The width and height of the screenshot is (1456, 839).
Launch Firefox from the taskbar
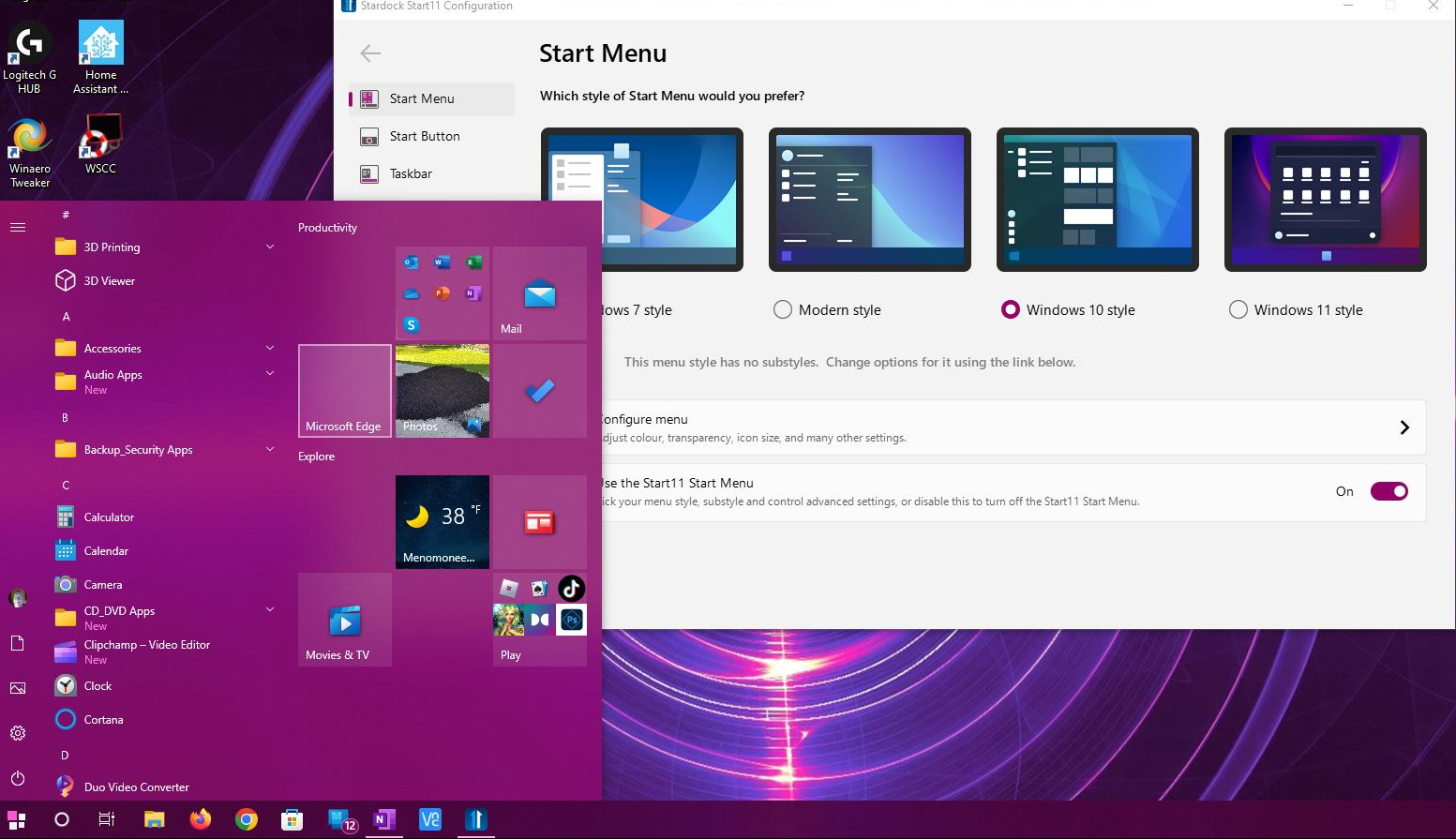pyautogui.click(x=201, y=819)
